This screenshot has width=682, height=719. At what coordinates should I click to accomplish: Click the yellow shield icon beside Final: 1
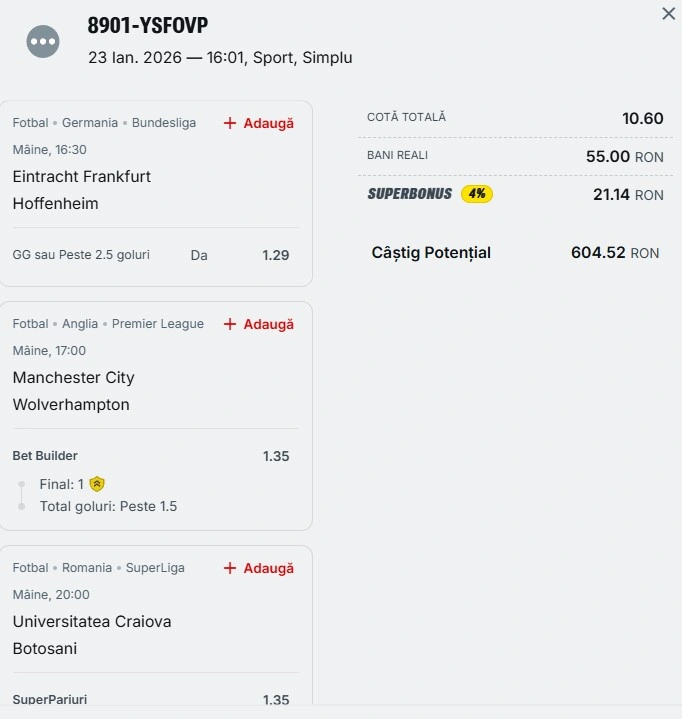pos(97,484)
